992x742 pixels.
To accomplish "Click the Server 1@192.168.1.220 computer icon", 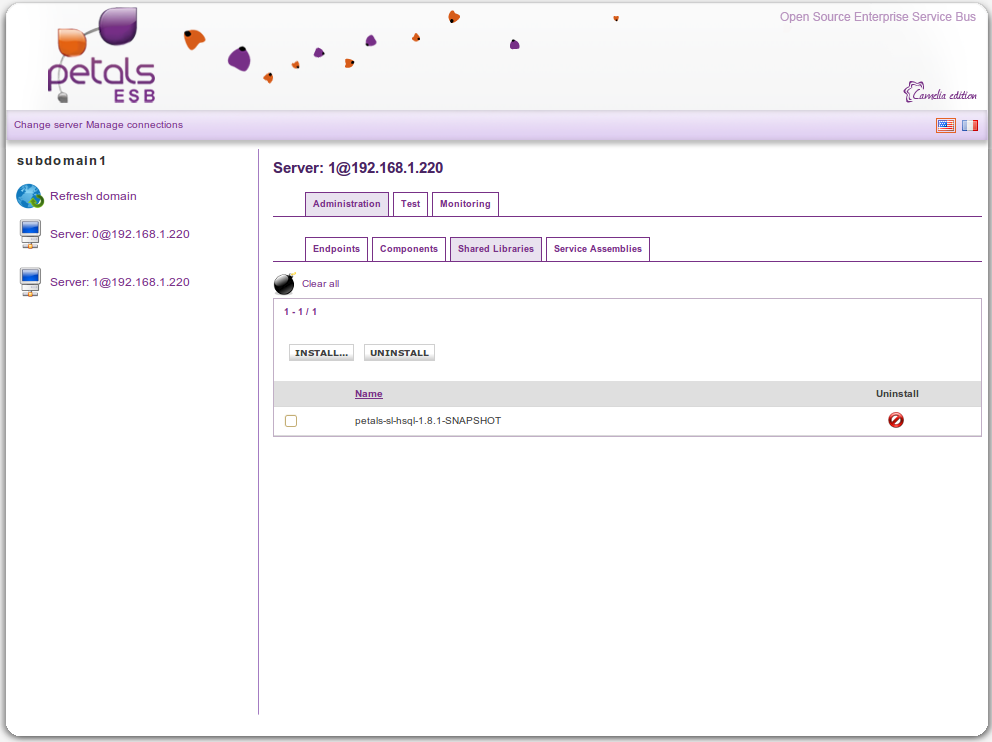I will tap(29, 283).
